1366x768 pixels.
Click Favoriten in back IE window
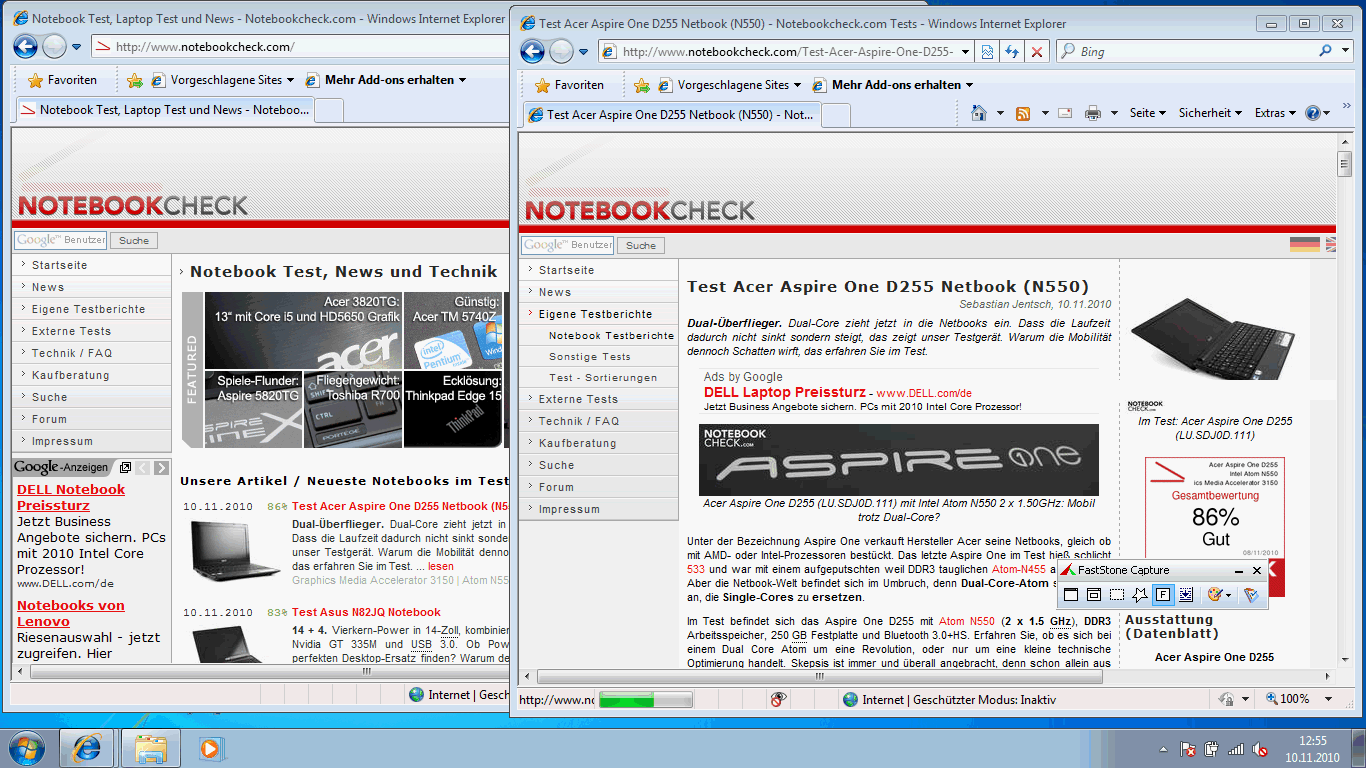62,80
